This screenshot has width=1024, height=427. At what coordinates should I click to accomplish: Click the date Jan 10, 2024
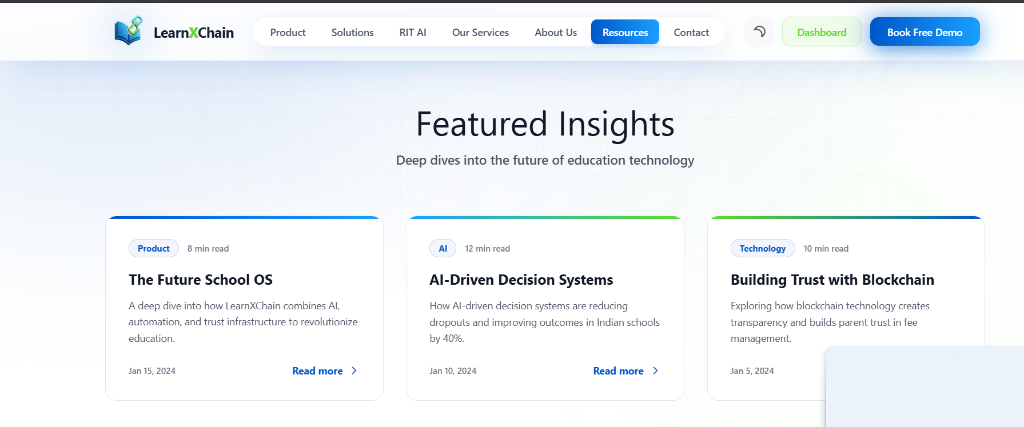453,371
